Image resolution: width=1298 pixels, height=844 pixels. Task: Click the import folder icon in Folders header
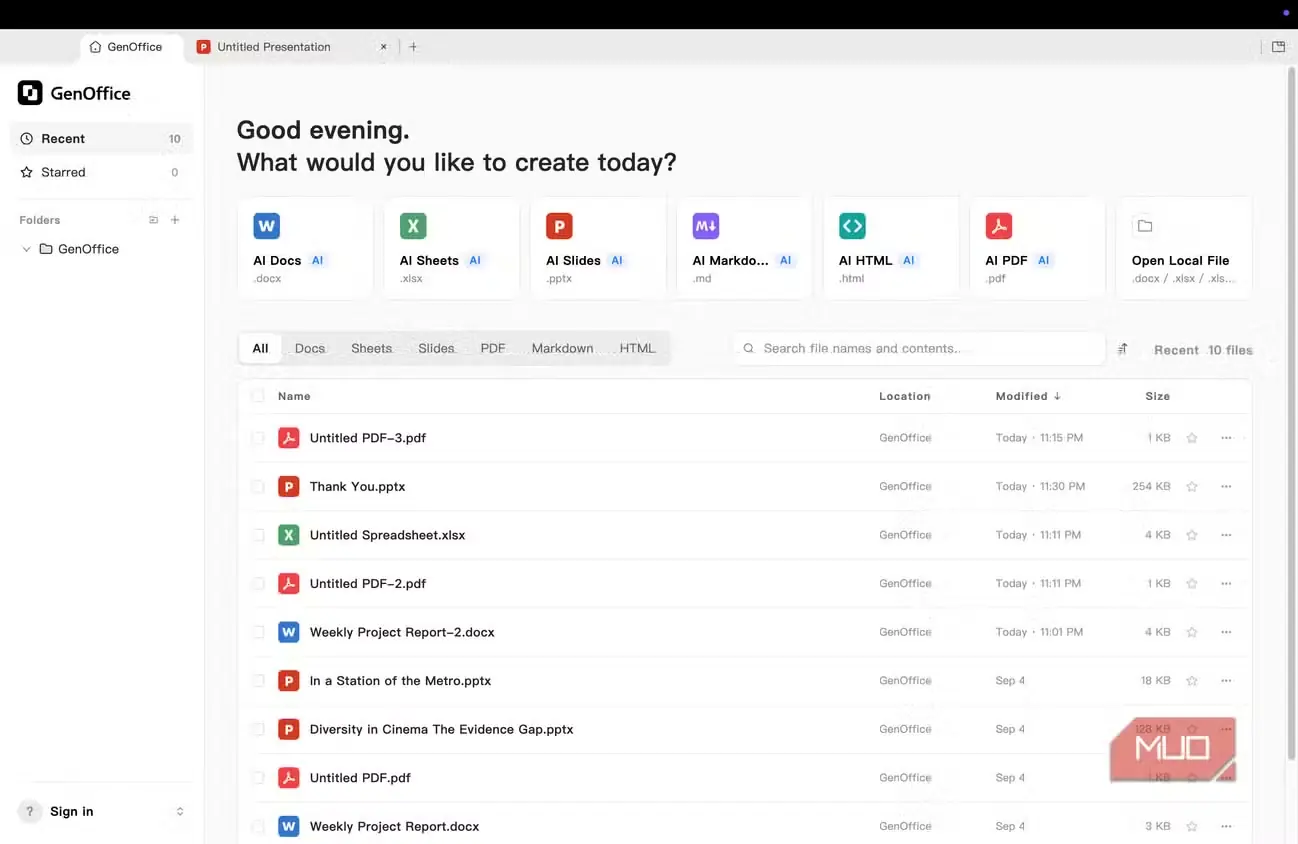[153, 220]
